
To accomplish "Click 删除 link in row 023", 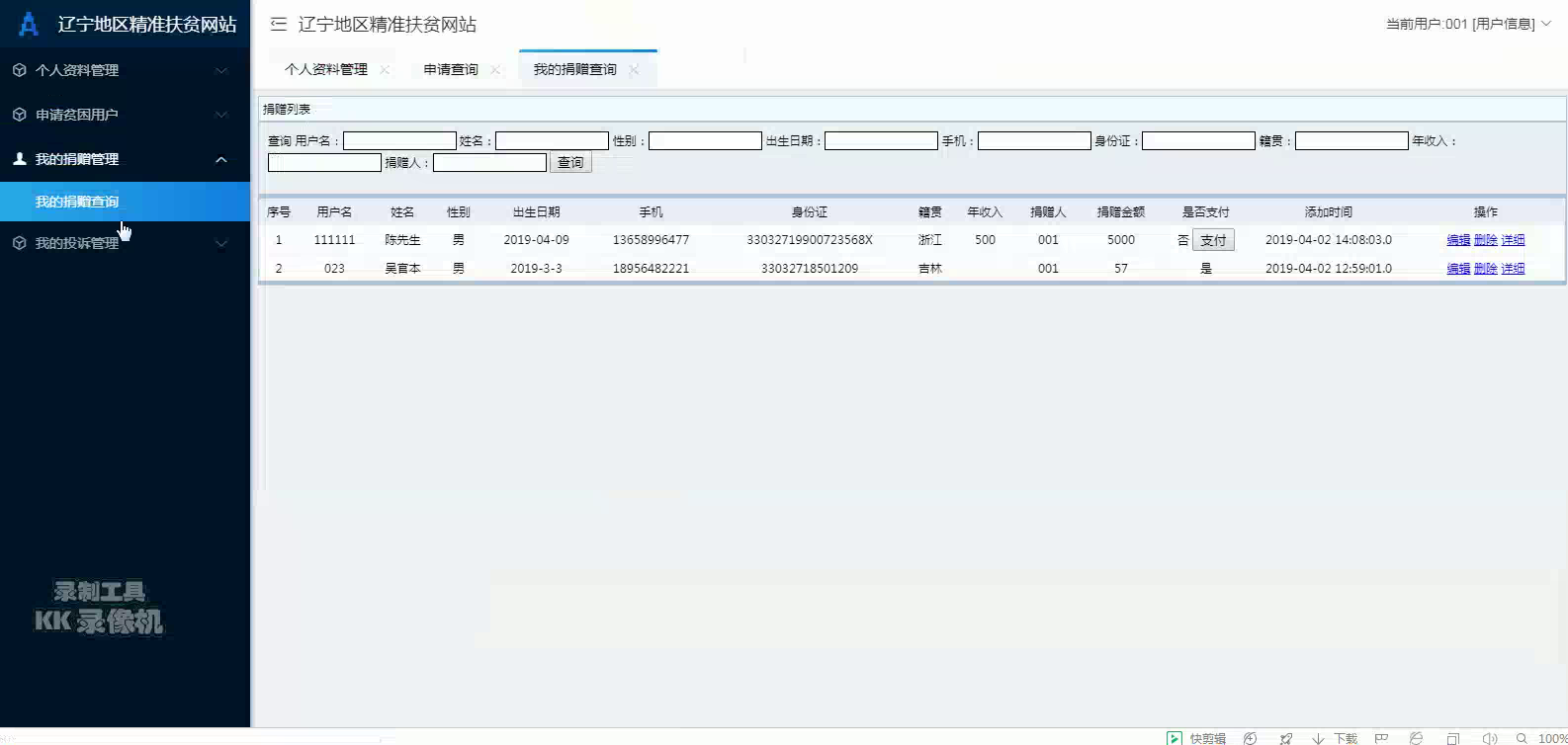I will click(x=1485, y=269).
